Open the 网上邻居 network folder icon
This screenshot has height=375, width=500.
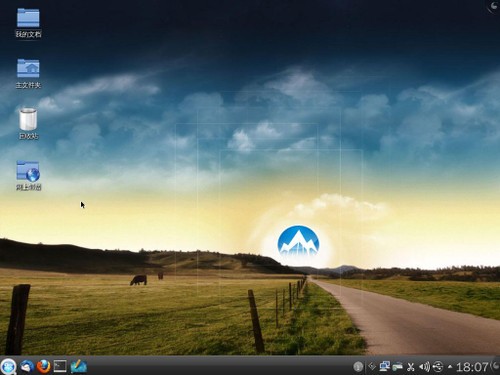28,175
